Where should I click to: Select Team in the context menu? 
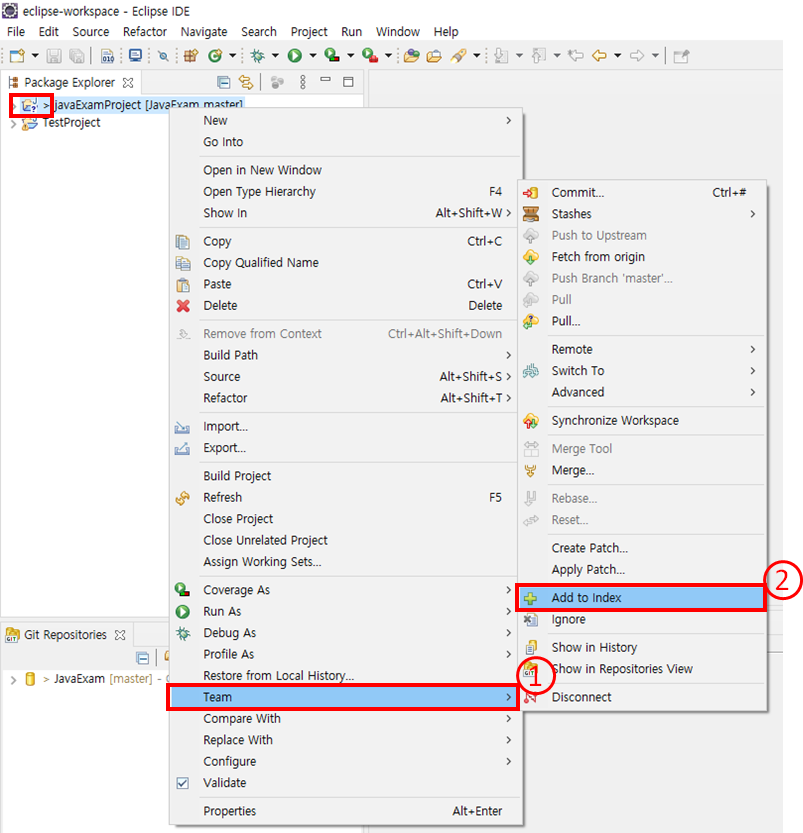(343, 697)
